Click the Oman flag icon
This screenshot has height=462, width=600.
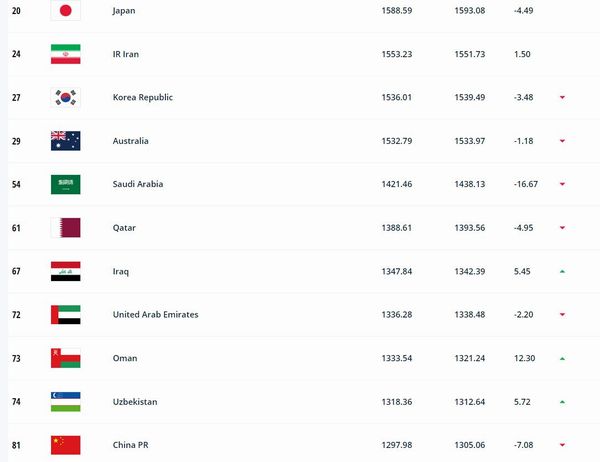click(x=65, y=358)
